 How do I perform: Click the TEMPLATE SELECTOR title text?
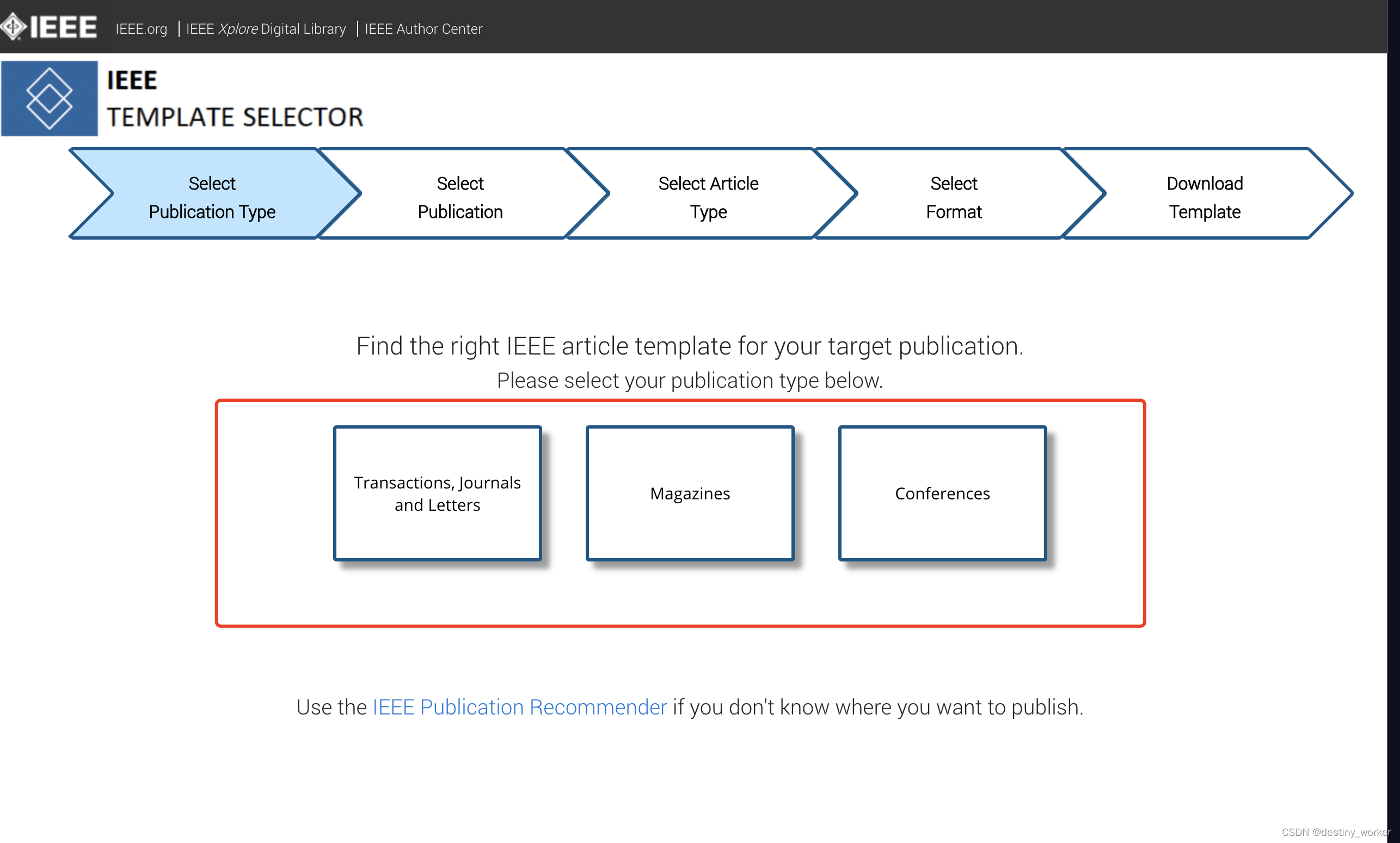click(x=235, y=118)
